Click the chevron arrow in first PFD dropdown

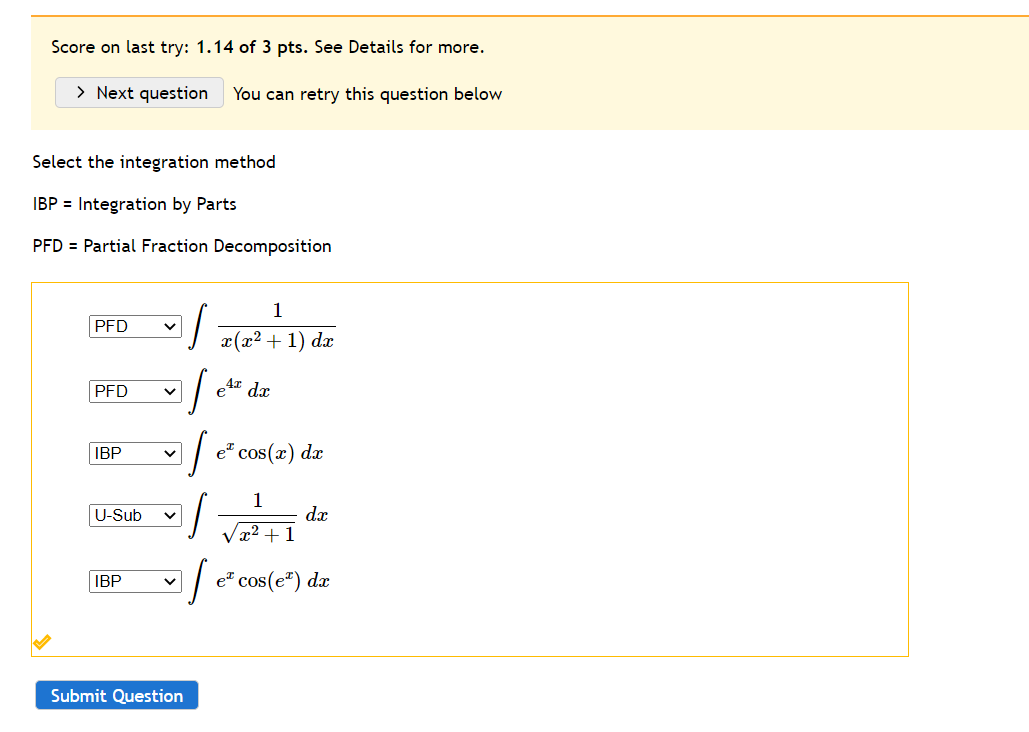tap(167, 326)
